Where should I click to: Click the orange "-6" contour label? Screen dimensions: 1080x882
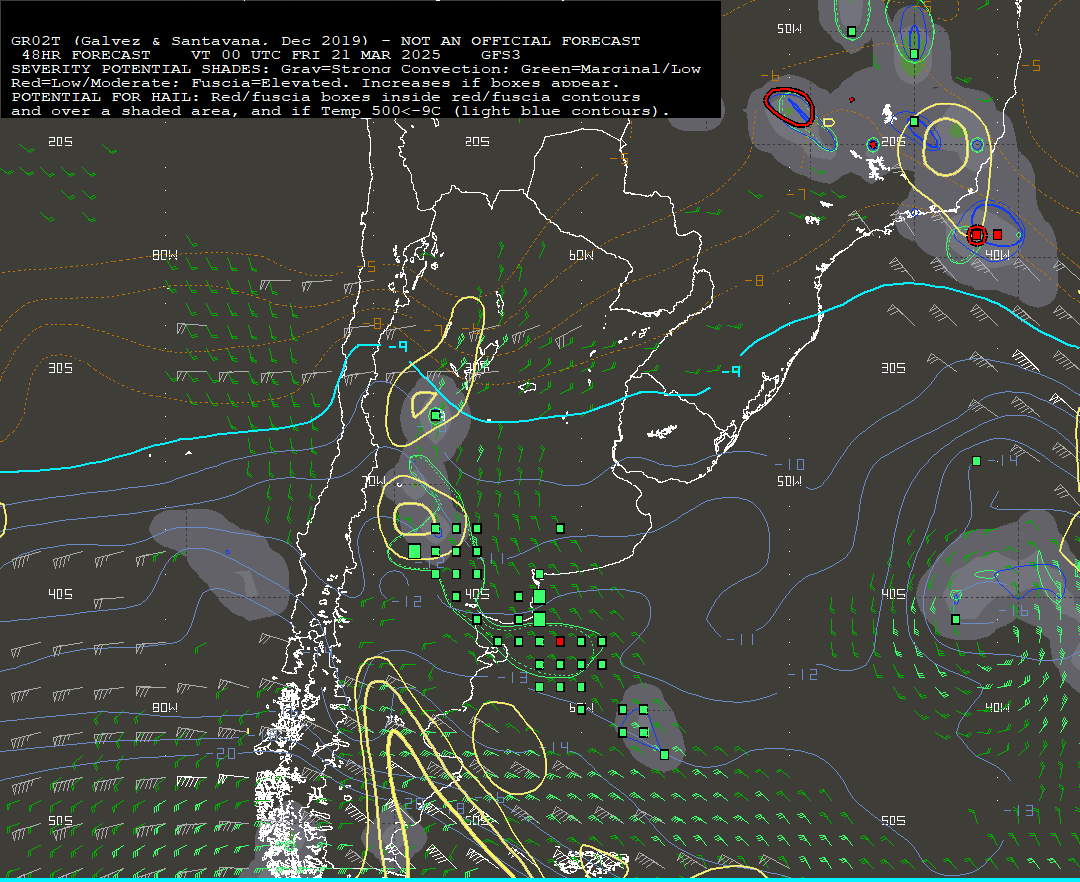click(770, 76)
